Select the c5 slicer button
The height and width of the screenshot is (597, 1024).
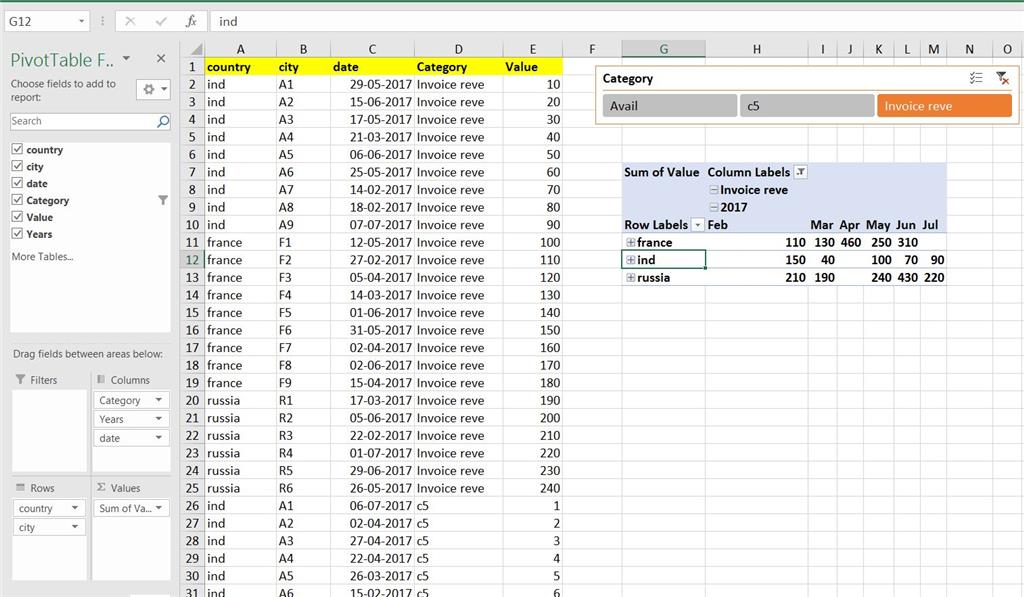[807, 106]
